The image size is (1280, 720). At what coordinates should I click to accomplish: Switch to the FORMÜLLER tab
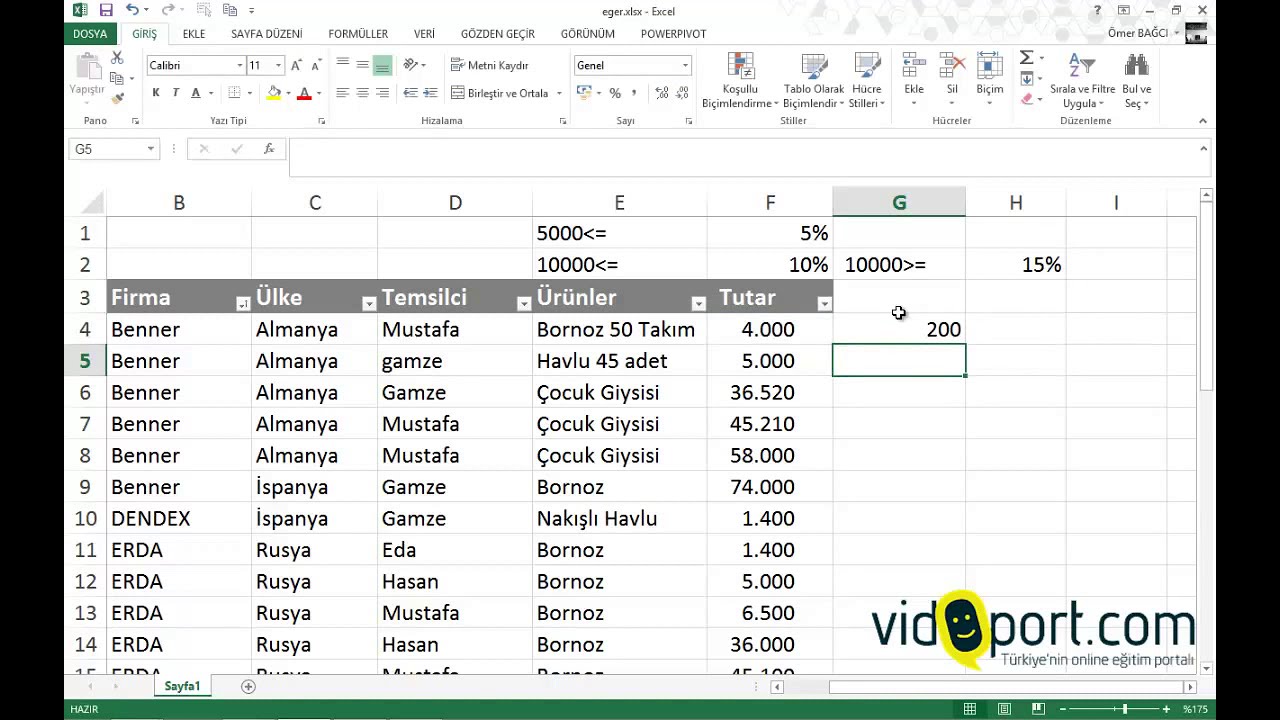click(x=358, y=34)
